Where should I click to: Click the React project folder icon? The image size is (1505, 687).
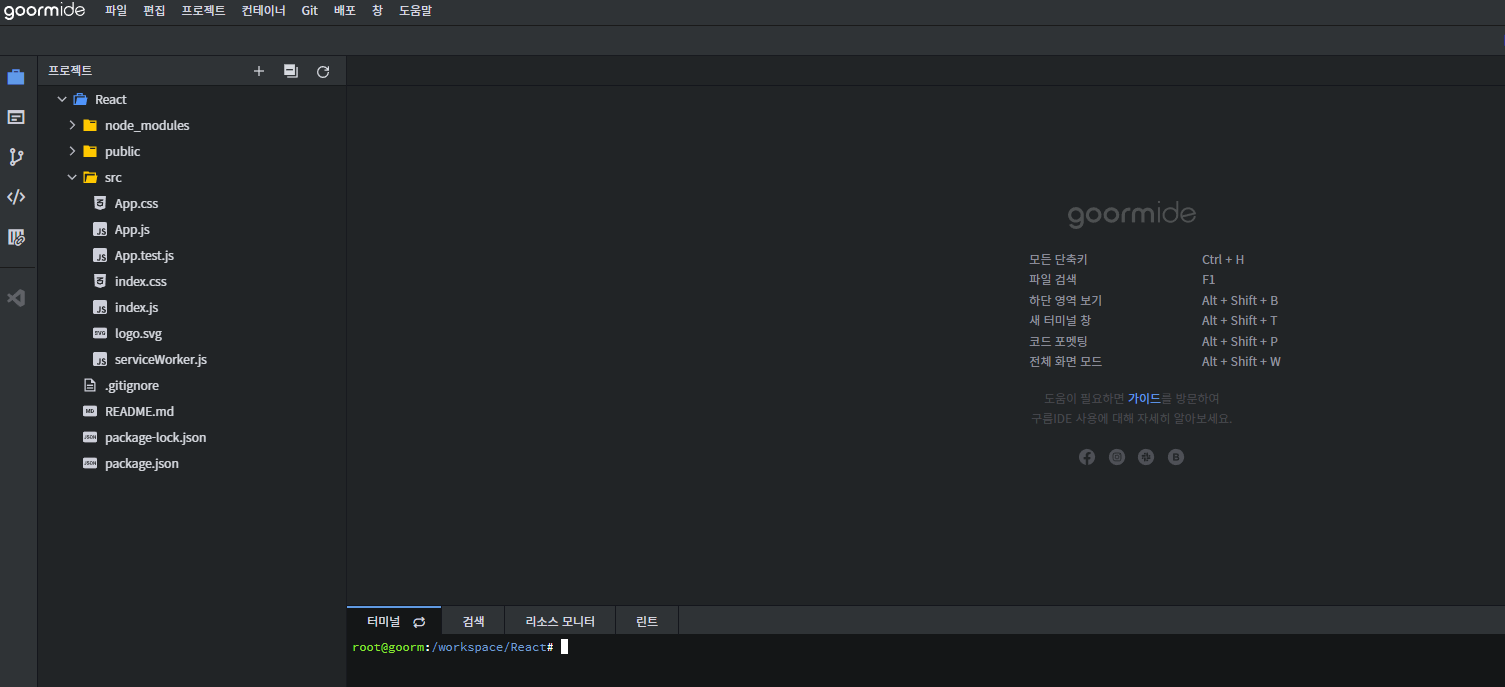coord(80,99)
